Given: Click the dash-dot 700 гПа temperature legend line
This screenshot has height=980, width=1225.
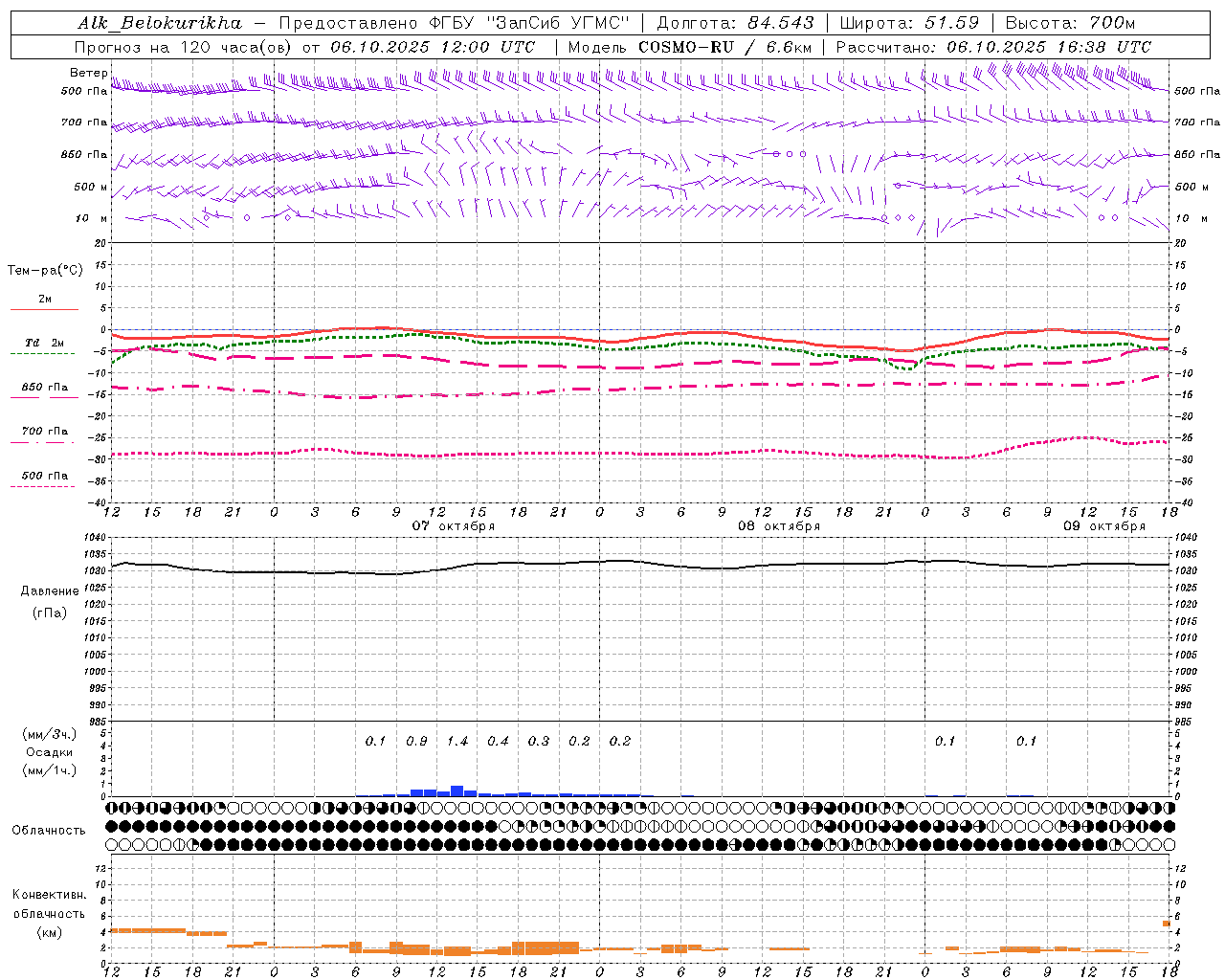Looking at the screenshot, I should click(44, 442).
